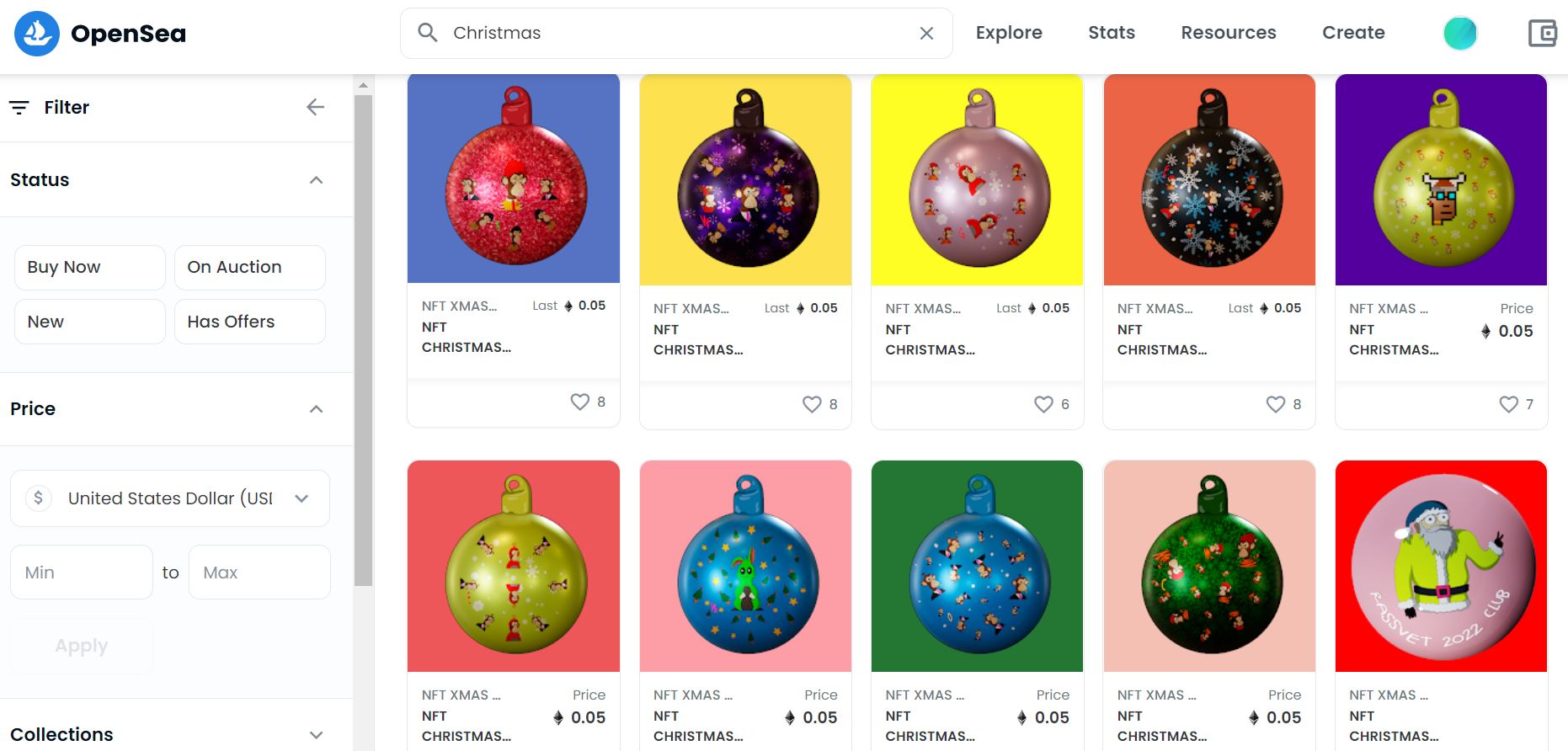Like the pink ornament NFT with 6 likes
The width and height of the screenshot is (1568, 751).
[x=1043, y=404]
